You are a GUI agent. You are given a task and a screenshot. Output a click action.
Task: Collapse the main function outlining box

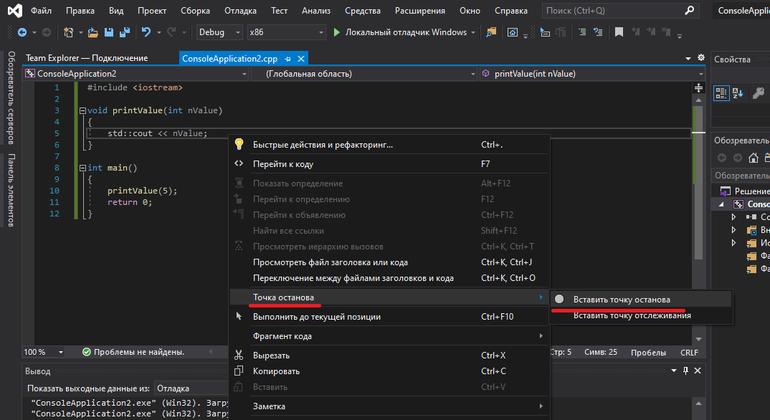[82, 168]
